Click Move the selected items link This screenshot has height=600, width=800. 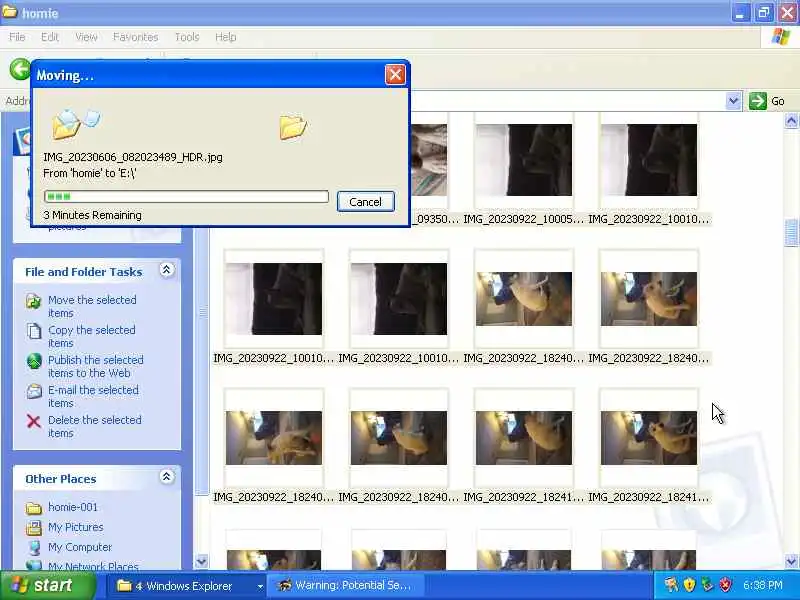(x=92, y=306)
